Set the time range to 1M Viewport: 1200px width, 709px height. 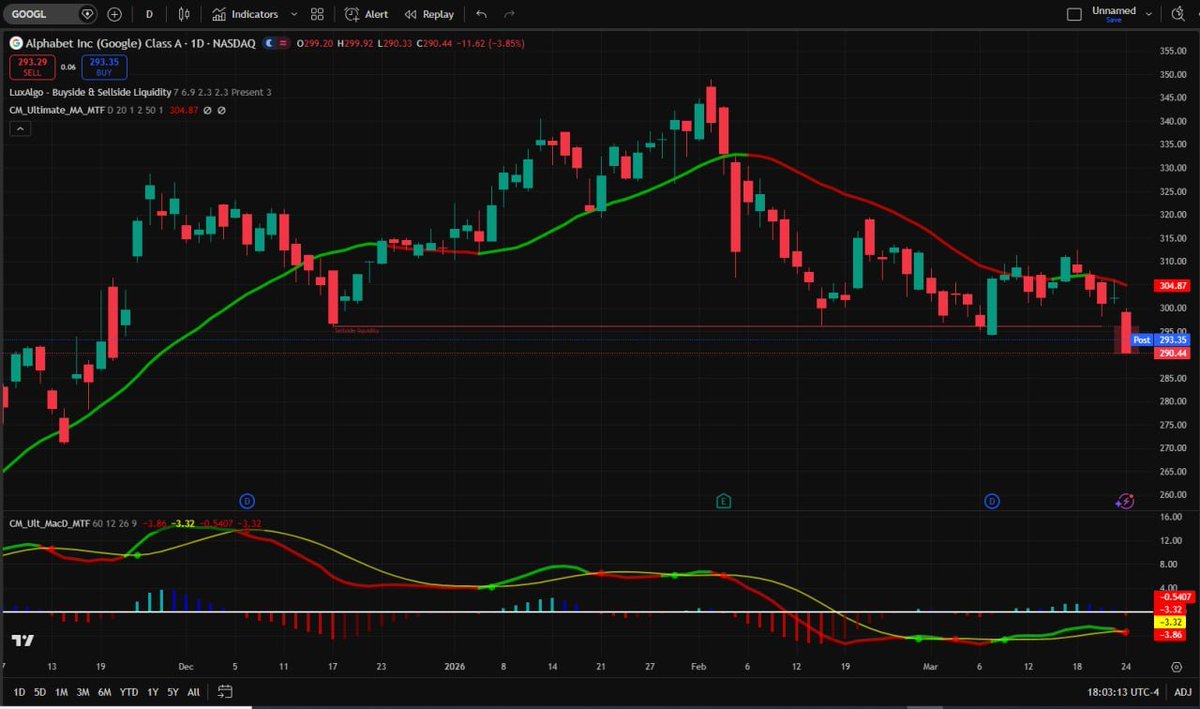click(61, 692)
